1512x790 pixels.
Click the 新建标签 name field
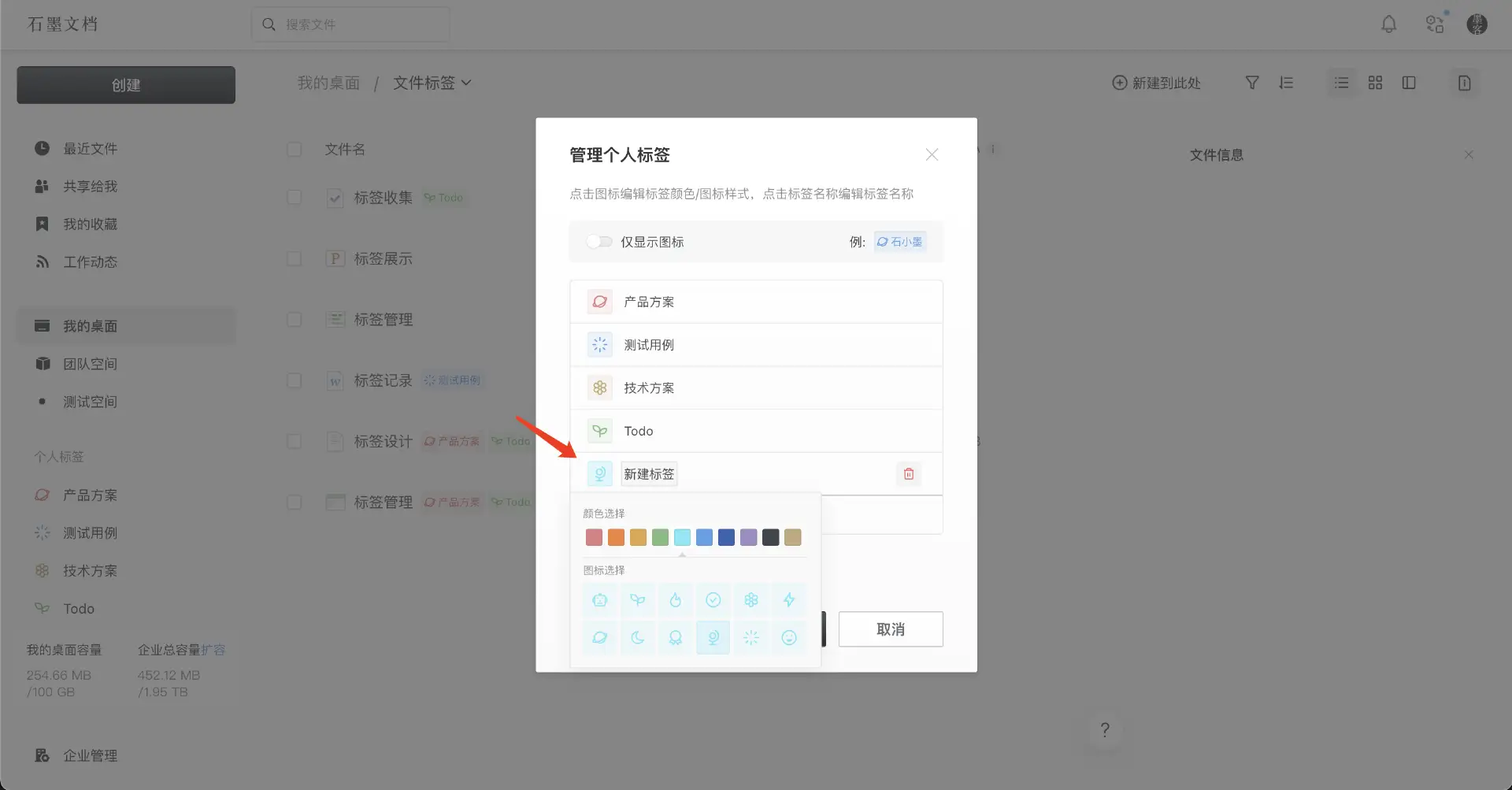click(x=649, y=474)
